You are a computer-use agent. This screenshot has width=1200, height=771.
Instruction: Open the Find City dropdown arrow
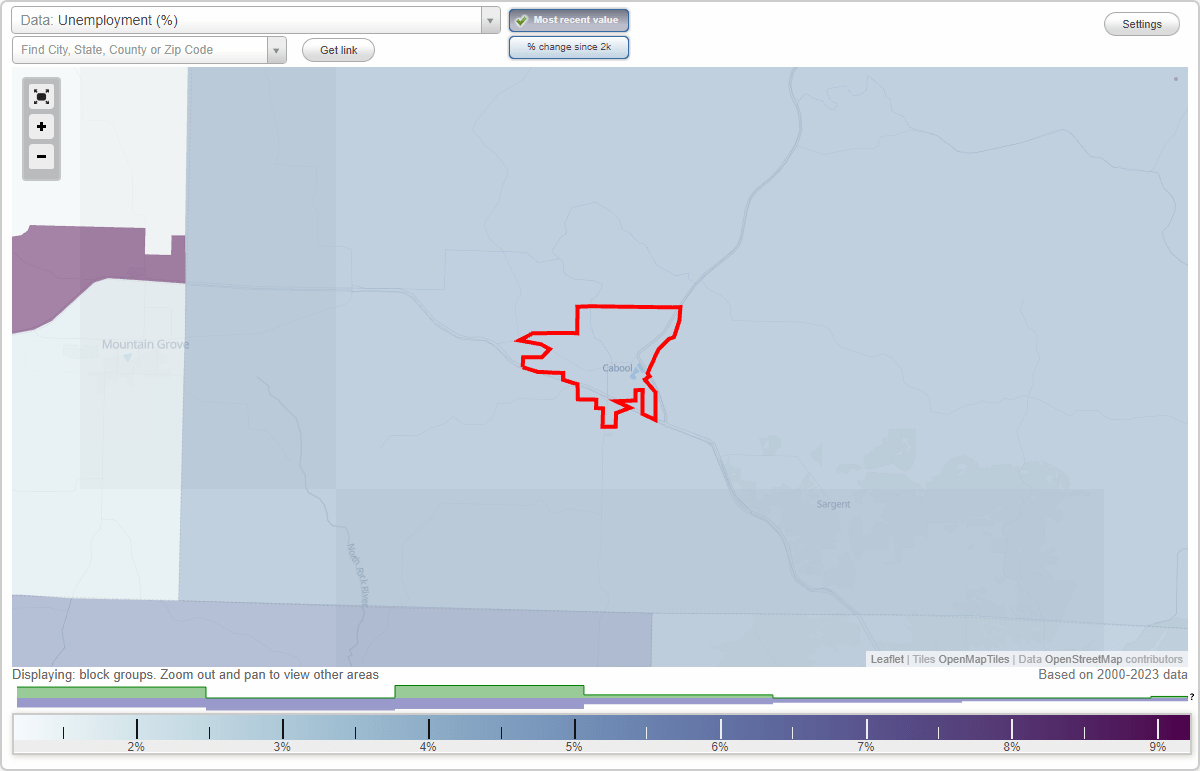tap(277, 48)
